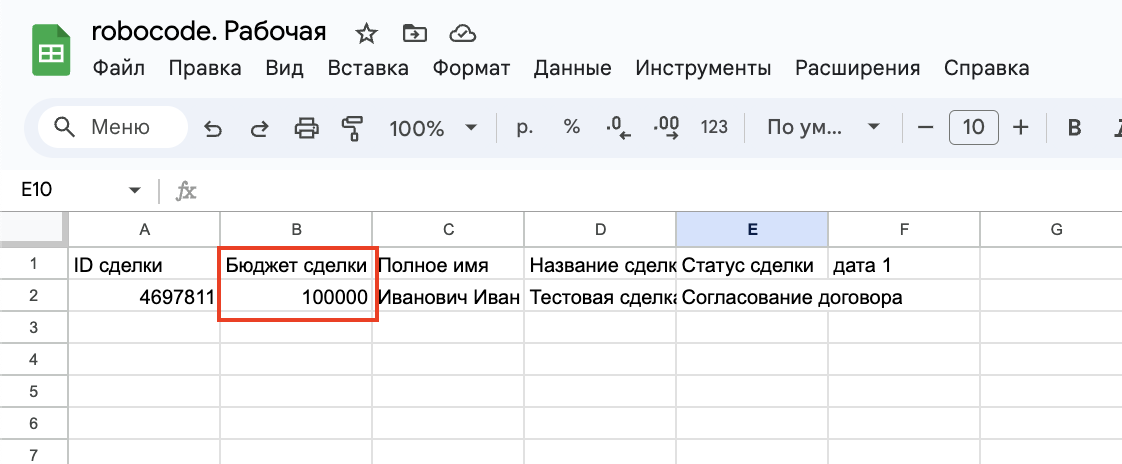Select cell Бюджет сделки
Image resolution: width=1122 pixels, height=464 pixels.
tap(296, 264)
